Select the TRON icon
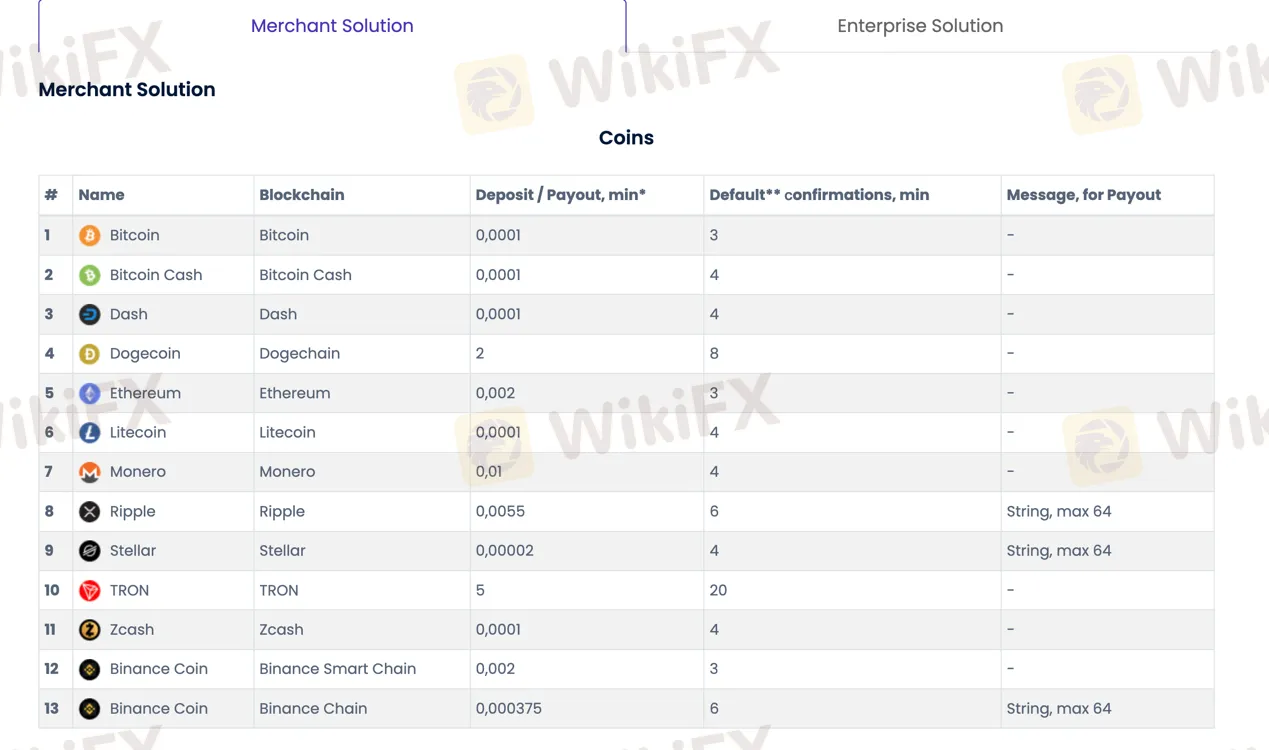Image resolution: width=1269 pixels, height=750 pixels. [x=89, y=590]
